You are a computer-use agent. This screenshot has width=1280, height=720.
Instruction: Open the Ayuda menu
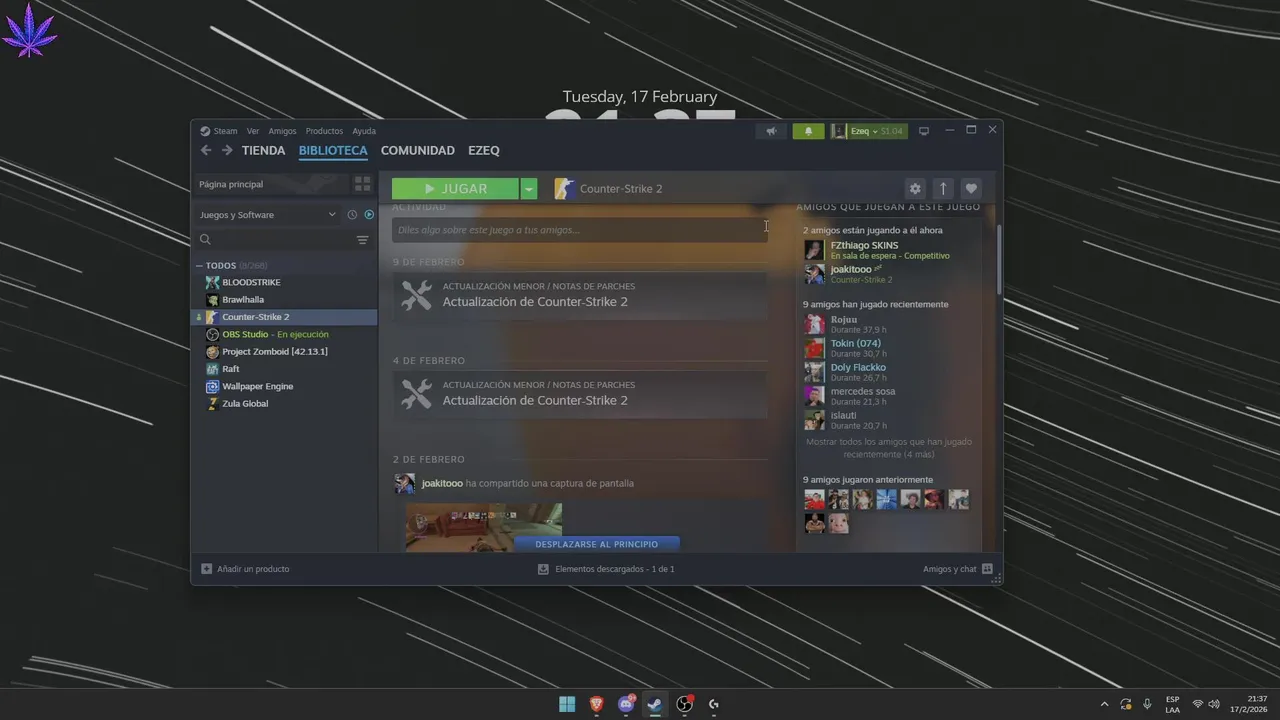(x=364, y=131)
